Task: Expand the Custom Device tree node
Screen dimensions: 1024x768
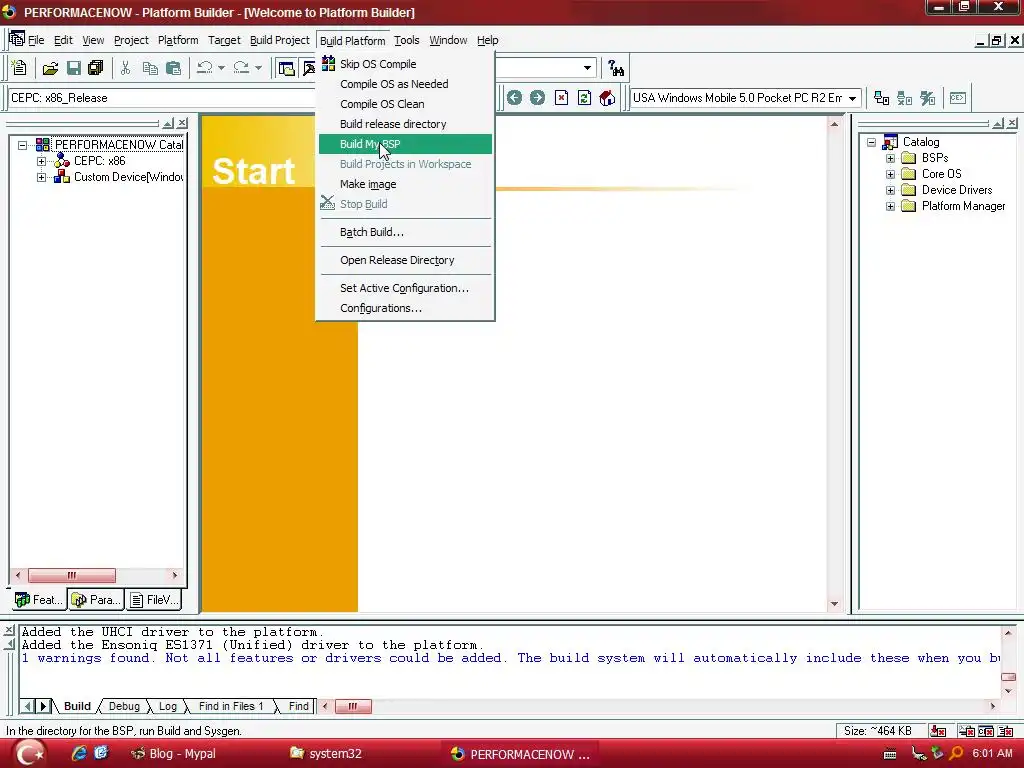Action: [x=41, y=177]
